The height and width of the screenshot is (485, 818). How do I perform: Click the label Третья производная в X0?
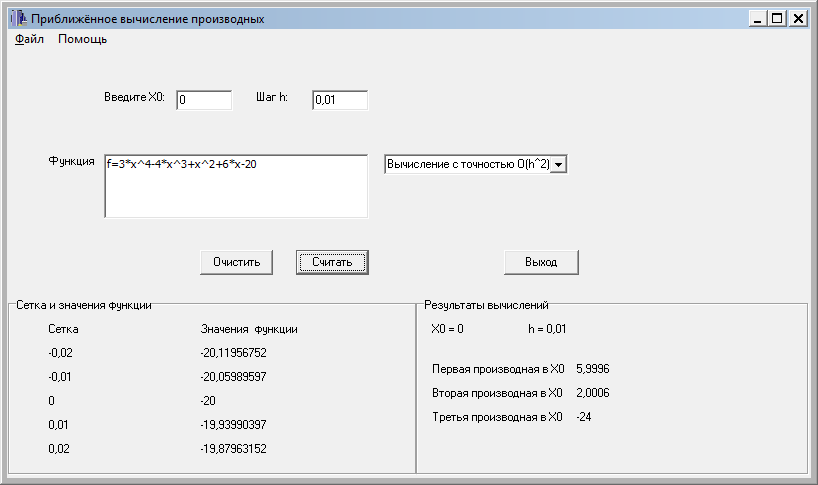point(497,417)
